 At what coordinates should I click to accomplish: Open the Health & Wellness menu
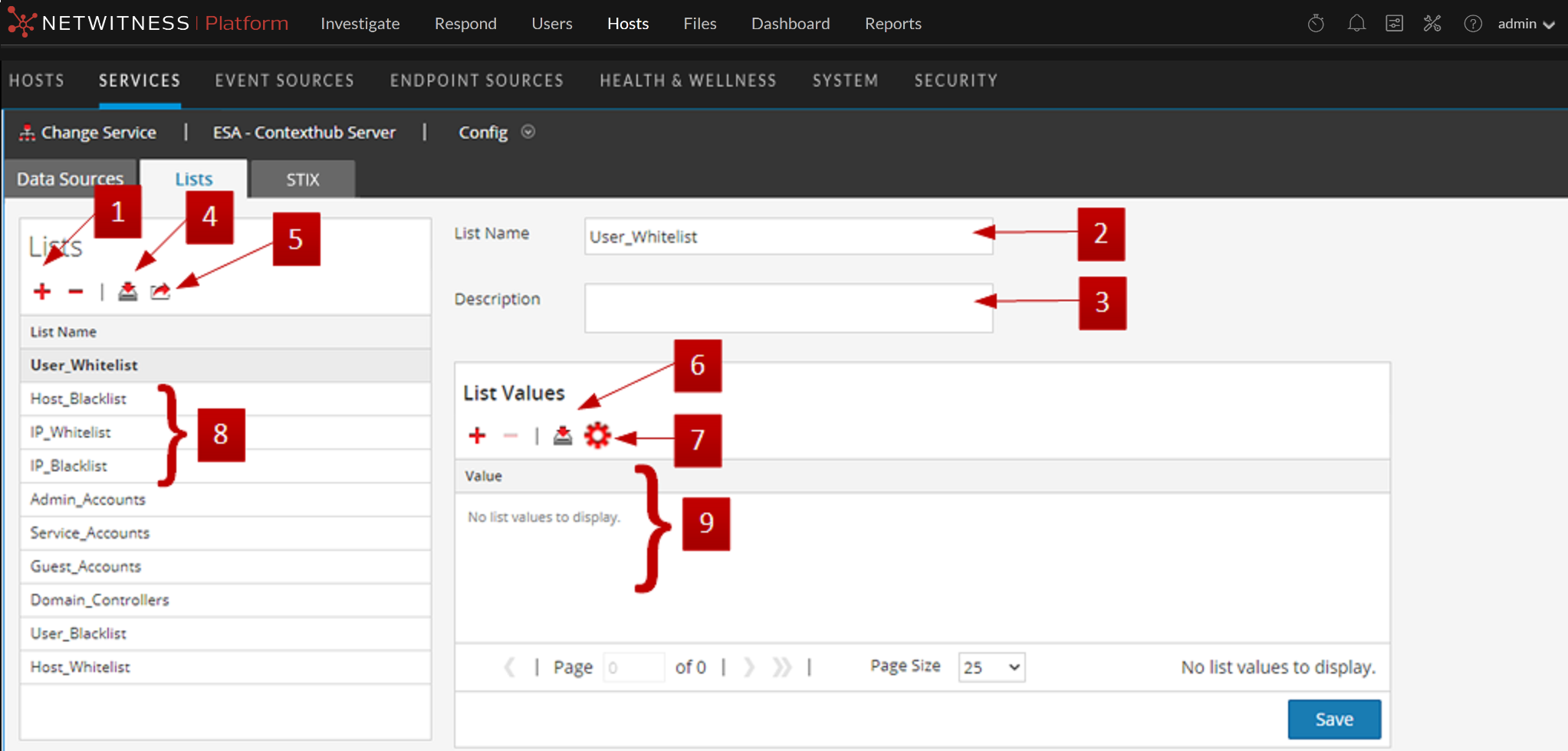pos(688,80)
